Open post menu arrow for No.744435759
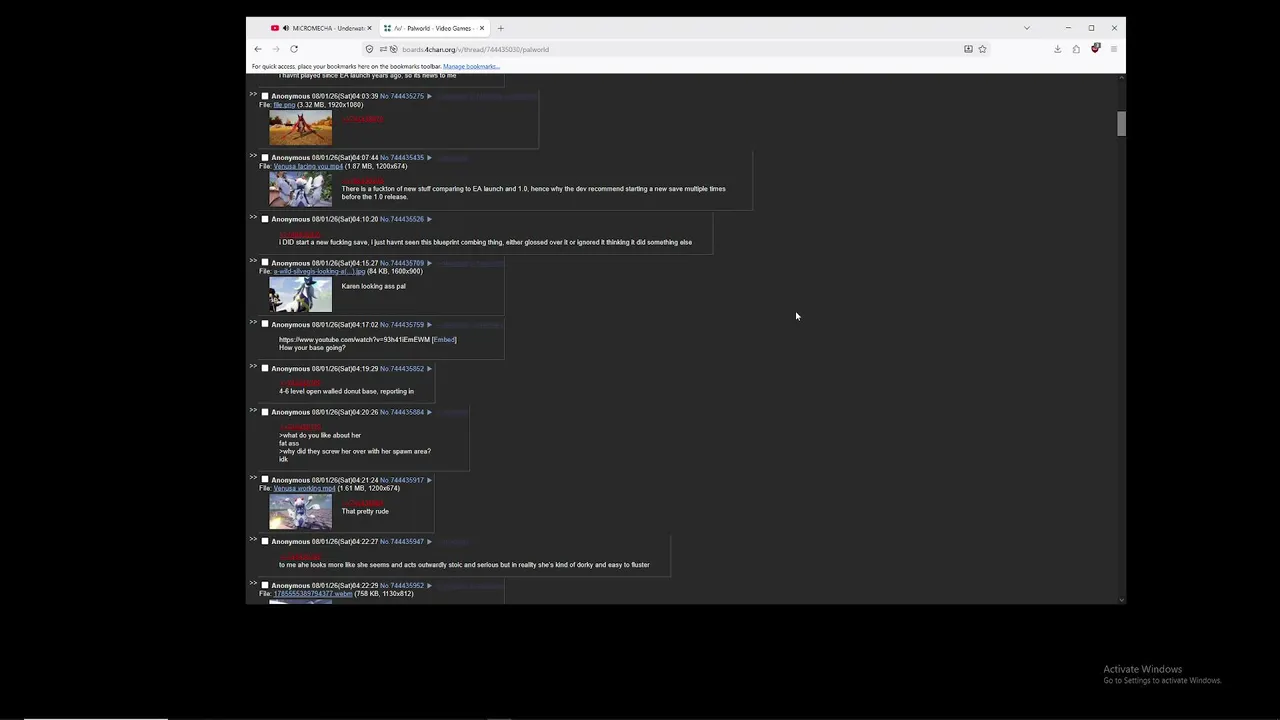 point(430,324)
